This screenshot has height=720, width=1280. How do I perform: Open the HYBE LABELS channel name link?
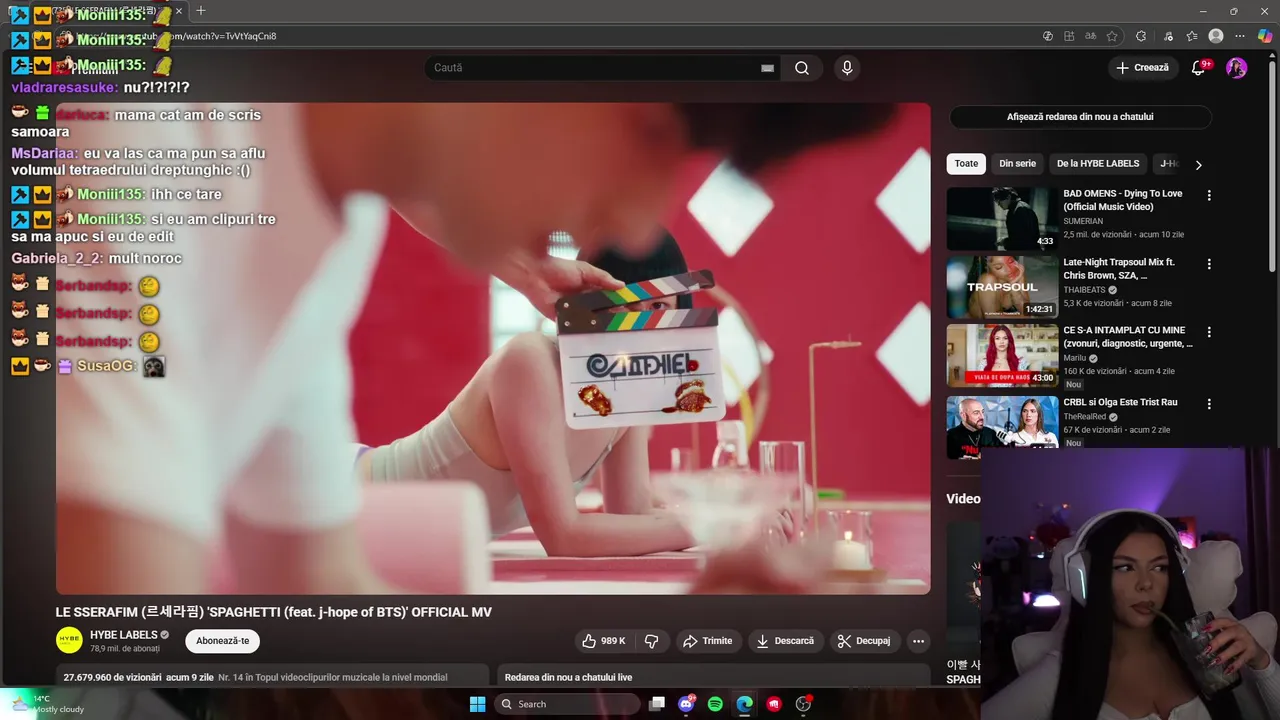[124, 635]
